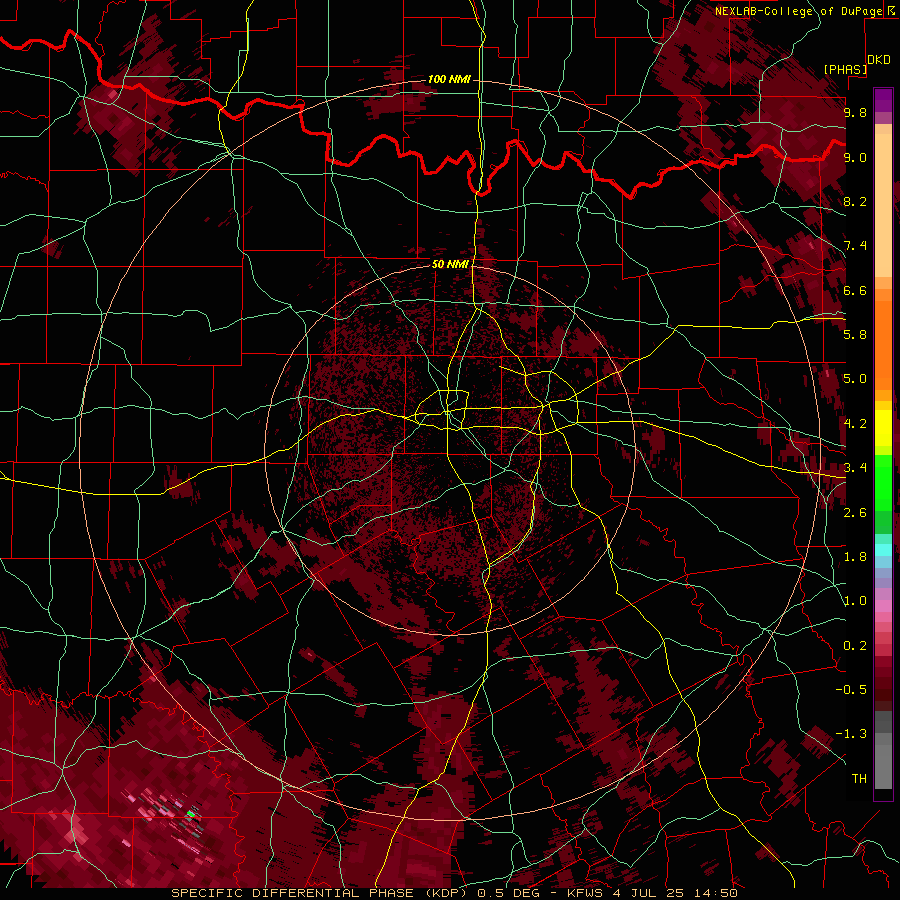Click the 5.8 value on color scale
This screenshot has width=900, height=900.
coord(855,335)
